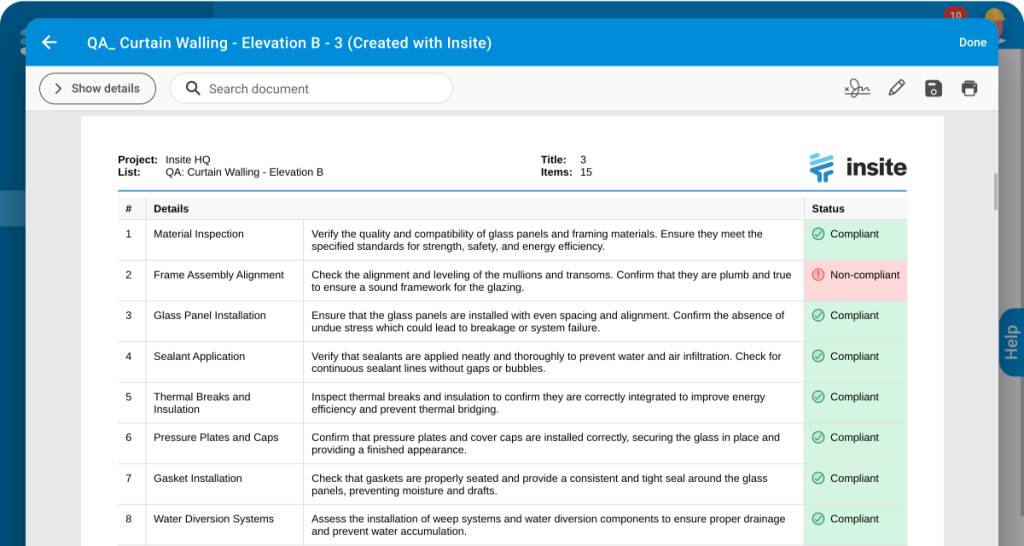Click the signature icon in toolbar
1024x546 pixels.
857,88
